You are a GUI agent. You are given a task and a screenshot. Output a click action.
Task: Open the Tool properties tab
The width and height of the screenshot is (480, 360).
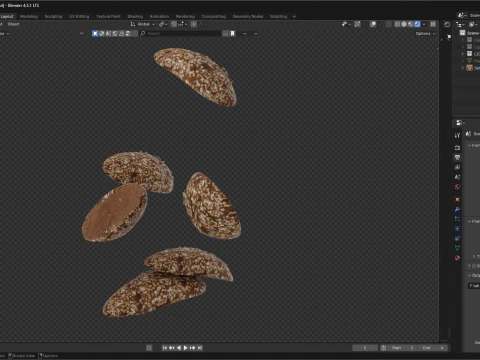457,135
